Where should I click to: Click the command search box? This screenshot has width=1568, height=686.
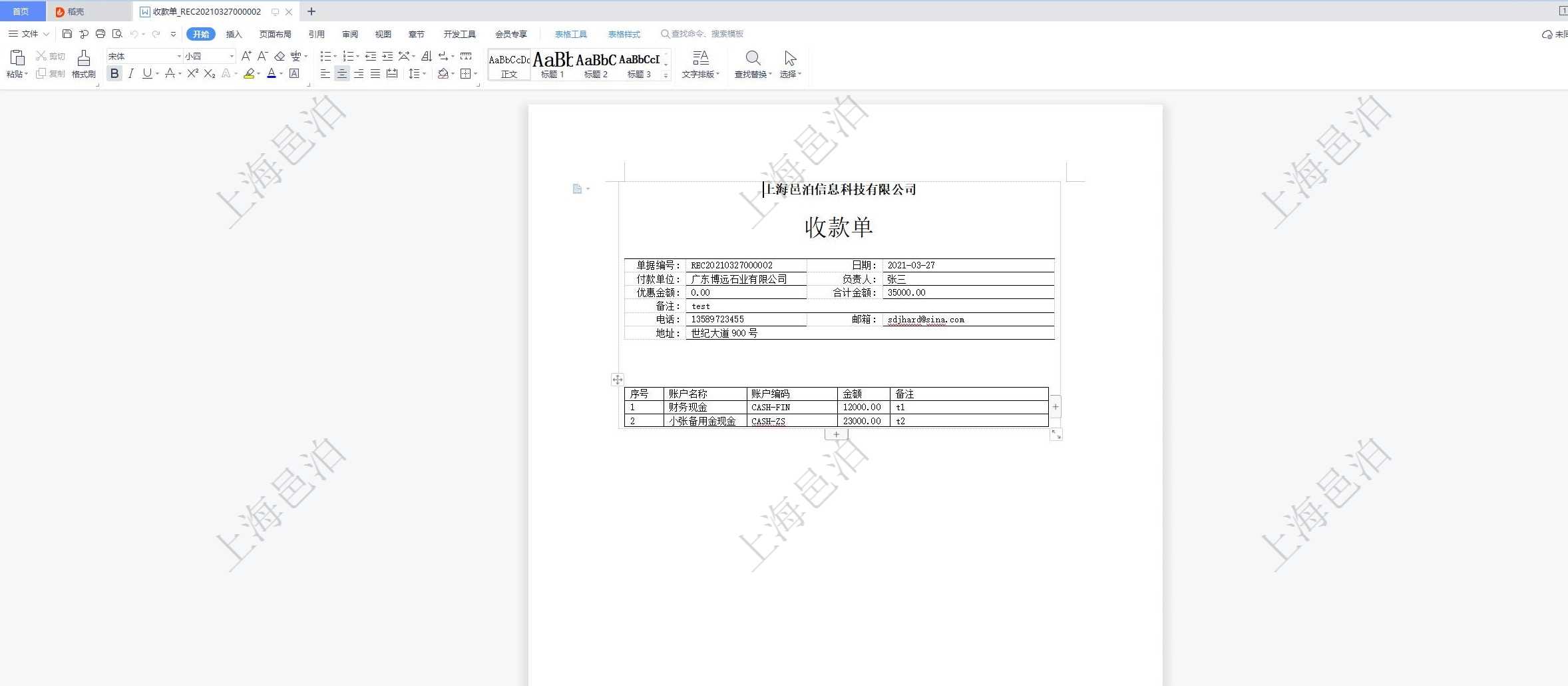(x=706, y=34)
